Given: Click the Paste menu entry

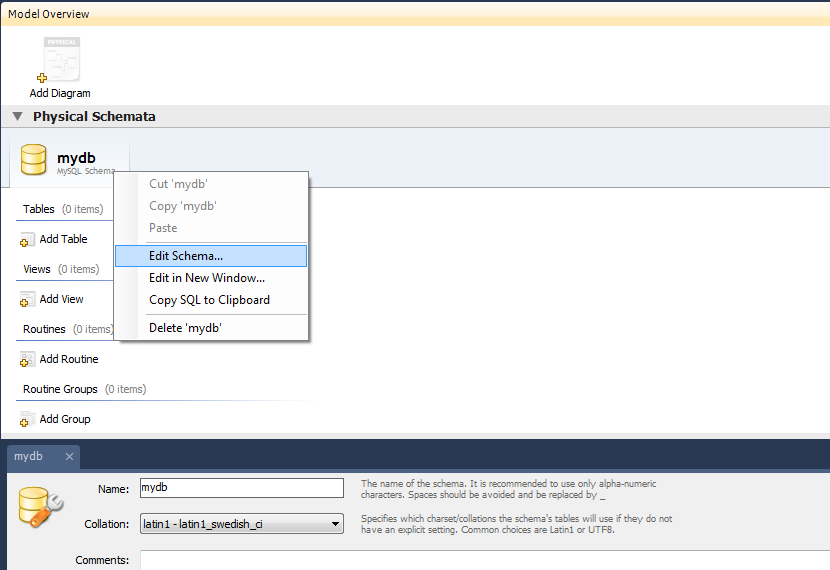Looking at the screenshot, I should coord(211,228).
